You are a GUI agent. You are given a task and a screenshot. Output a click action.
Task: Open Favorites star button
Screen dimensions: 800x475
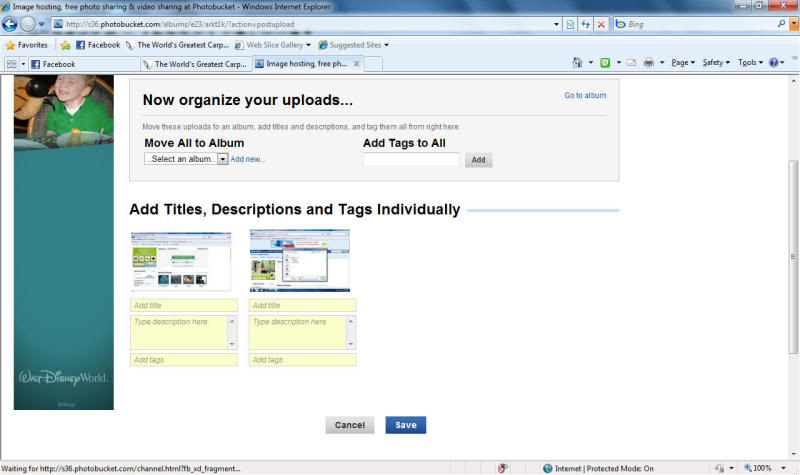[26, 45]
